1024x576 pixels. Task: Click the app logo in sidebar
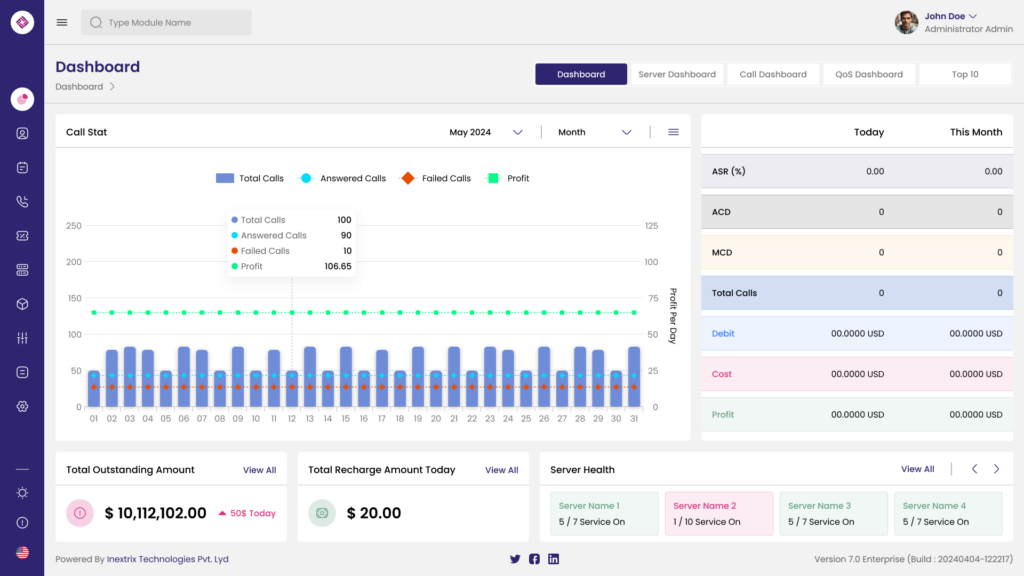pos(22,22)
